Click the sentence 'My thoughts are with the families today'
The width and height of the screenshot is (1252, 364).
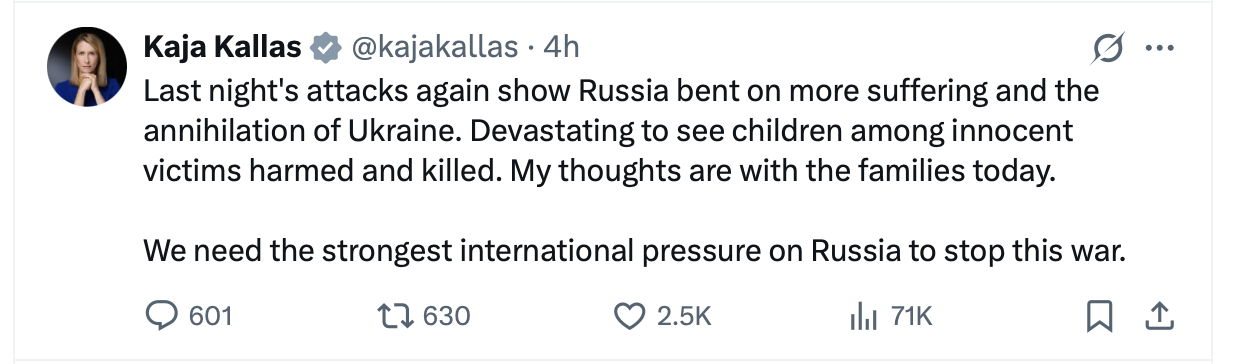[x=784, y=171]
